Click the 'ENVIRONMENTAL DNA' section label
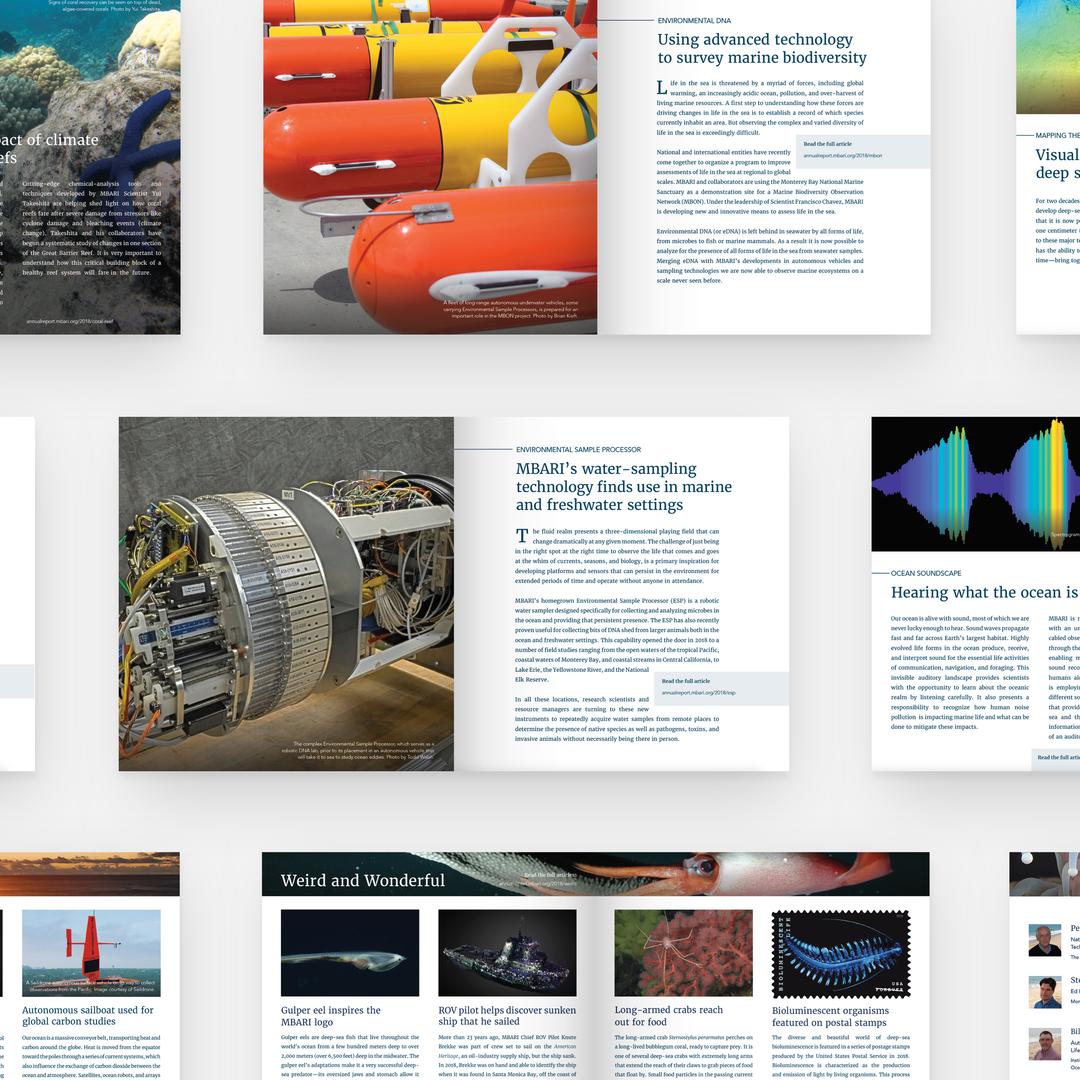Viewport: 1080px width, 1080px height. [x=694, y=21]
